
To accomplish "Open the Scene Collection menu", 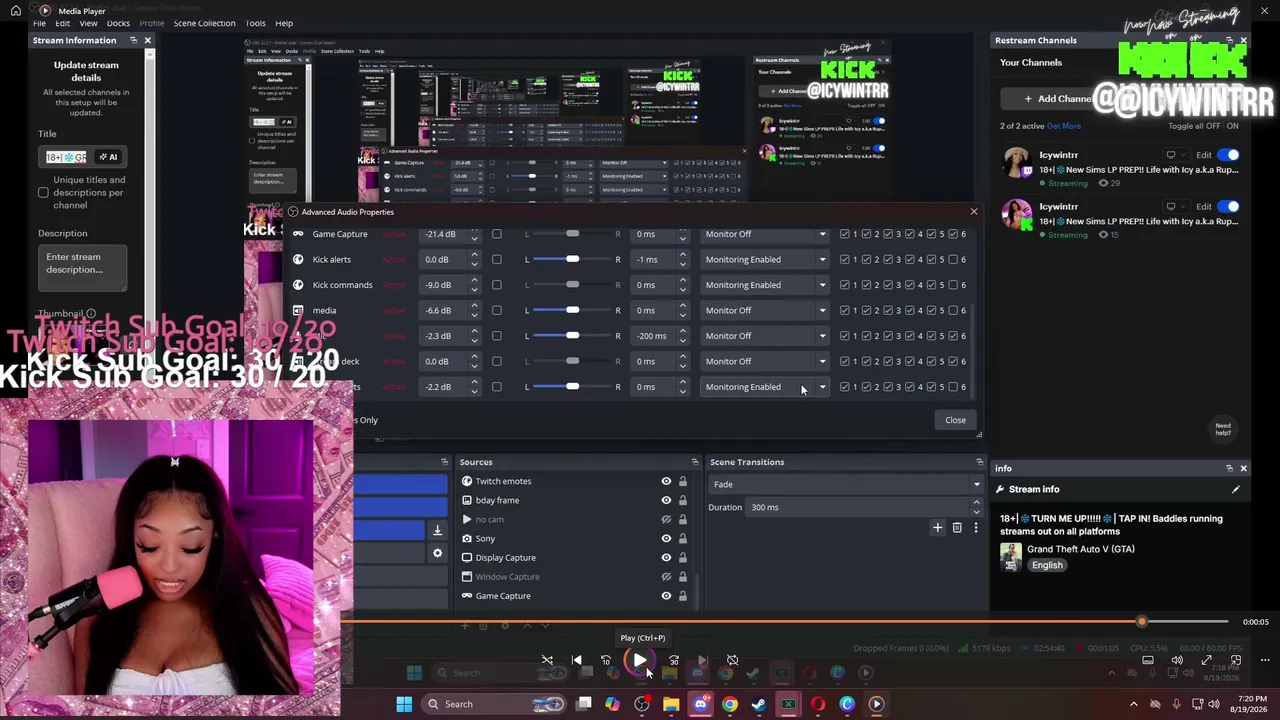I will 204,23.
